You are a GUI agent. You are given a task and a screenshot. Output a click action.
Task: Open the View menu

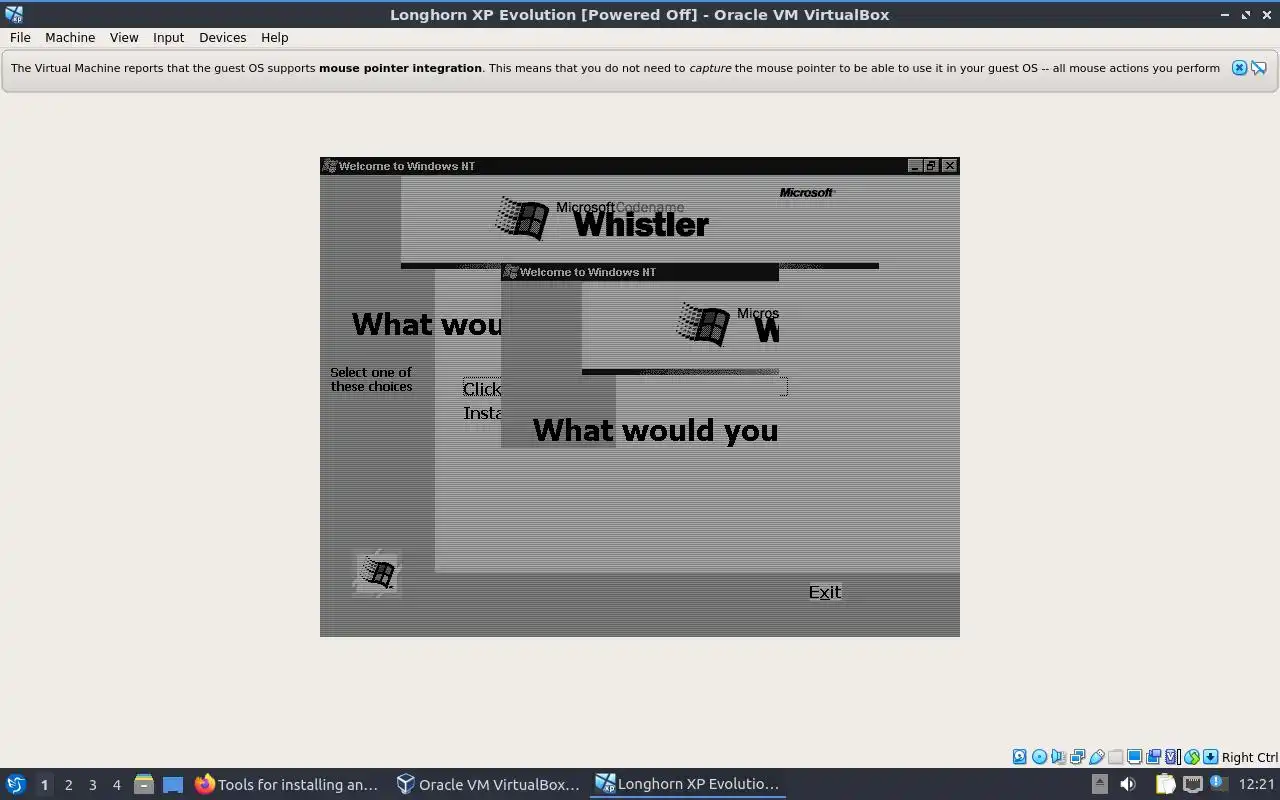(x=124, y=37)
